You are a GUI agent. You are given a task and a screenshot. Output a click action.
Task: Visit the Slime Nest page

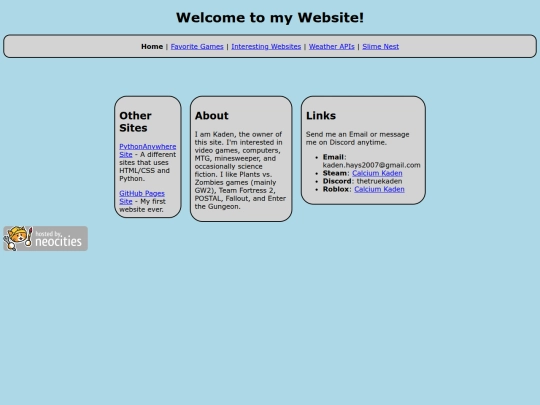click(x=381, y=46)
